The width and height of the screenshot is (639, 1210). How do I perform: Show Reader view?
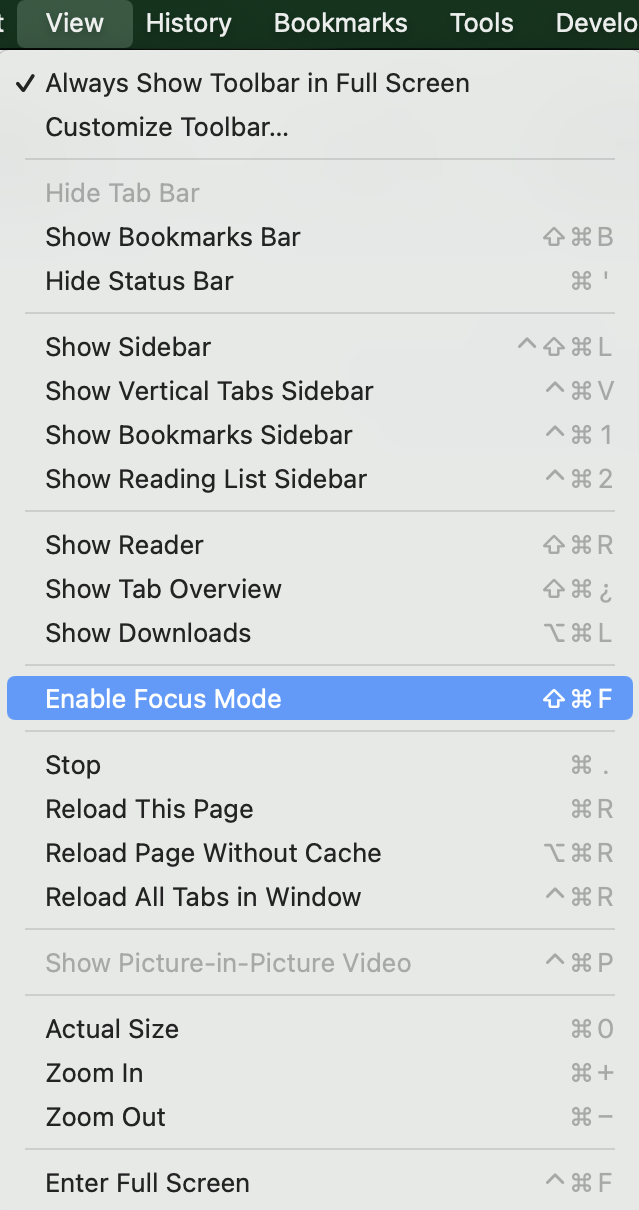(124, 545)
